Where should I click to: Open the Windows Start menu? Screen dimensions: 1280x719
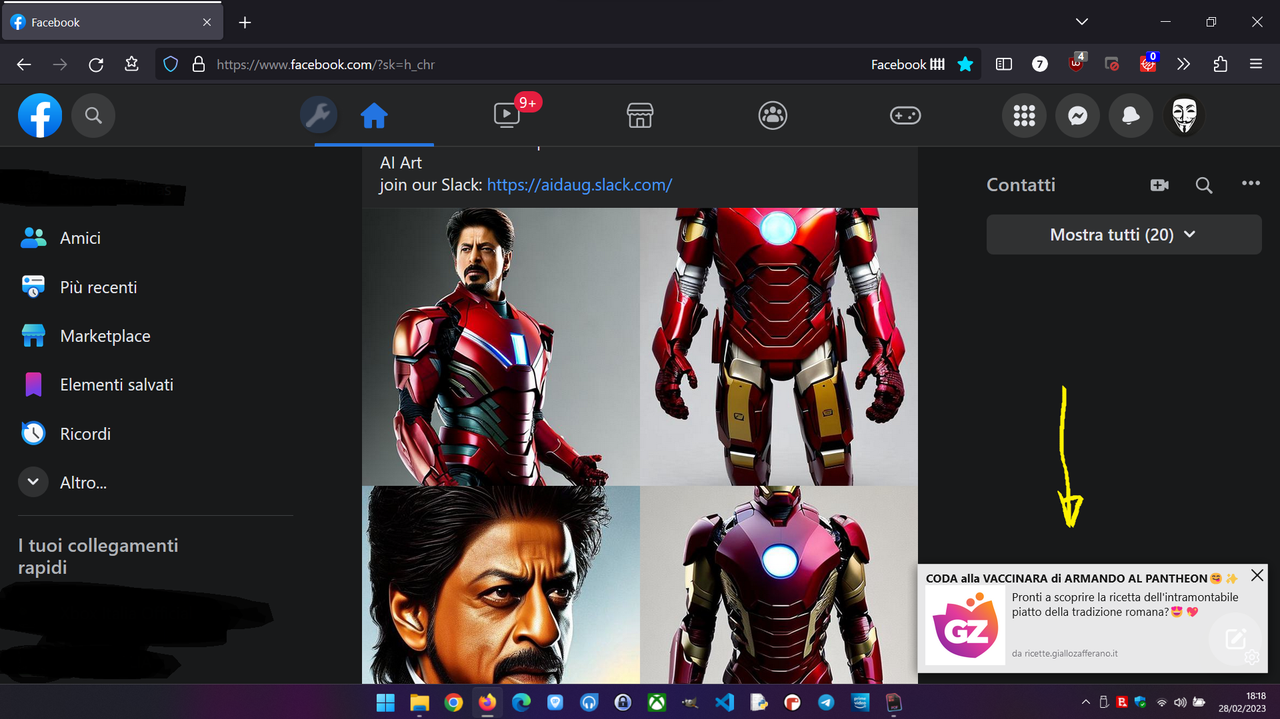pos(385,703)
